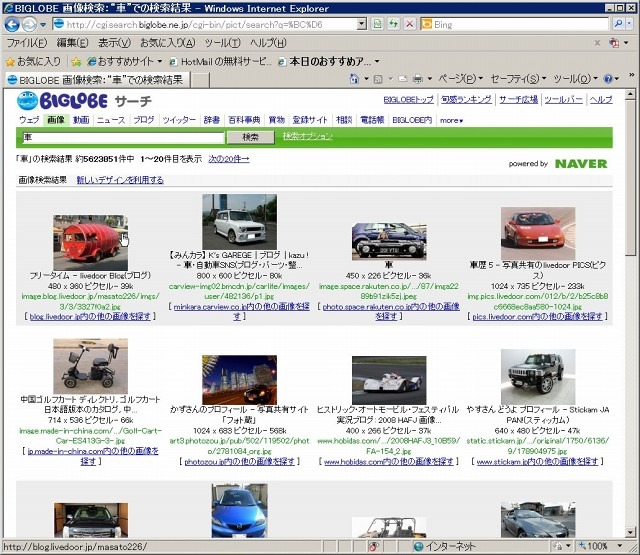
Task: Click 新しいデザインを利用する link
Action: [x=120, y=180]
